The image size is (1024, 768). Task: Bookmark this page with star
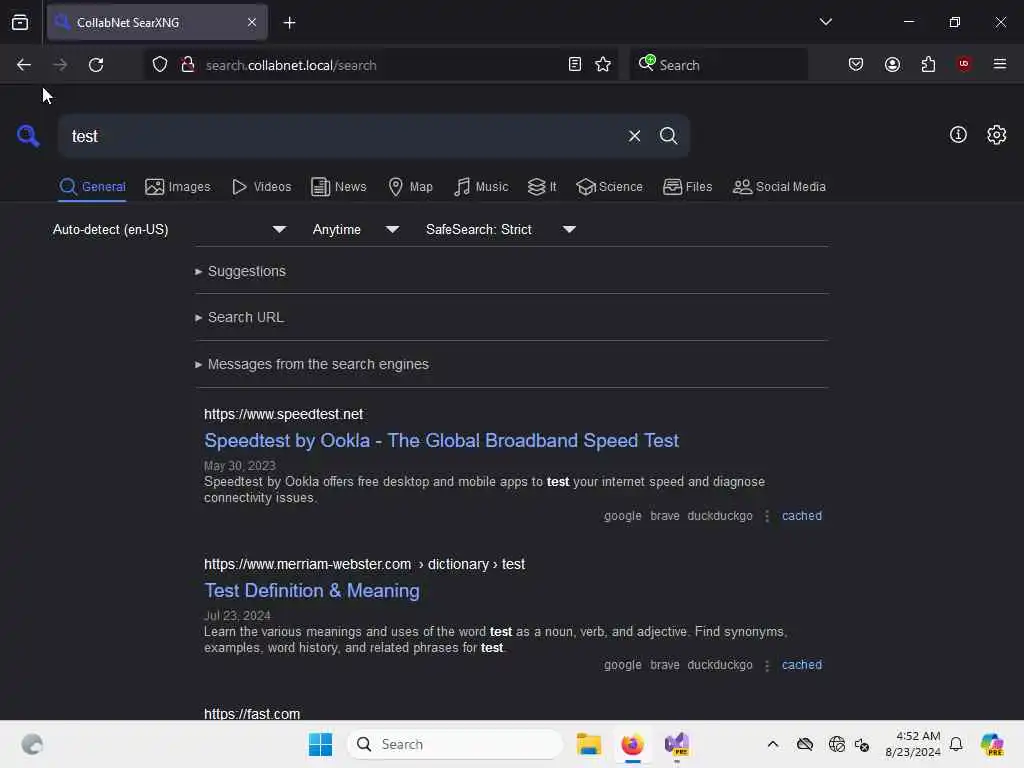[603, 65]
